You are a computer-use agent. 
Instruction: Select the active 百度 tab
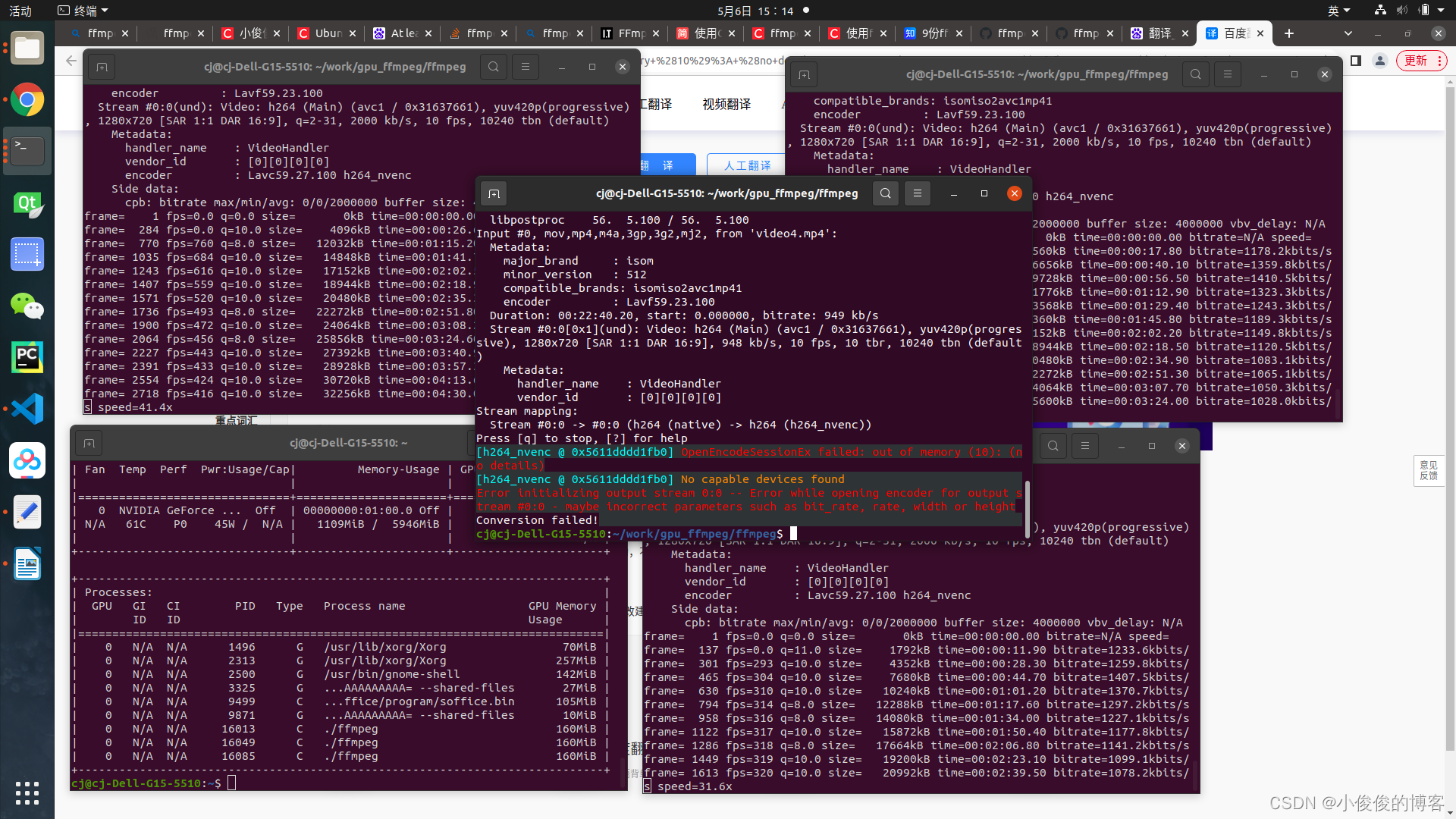(1233, 33)
